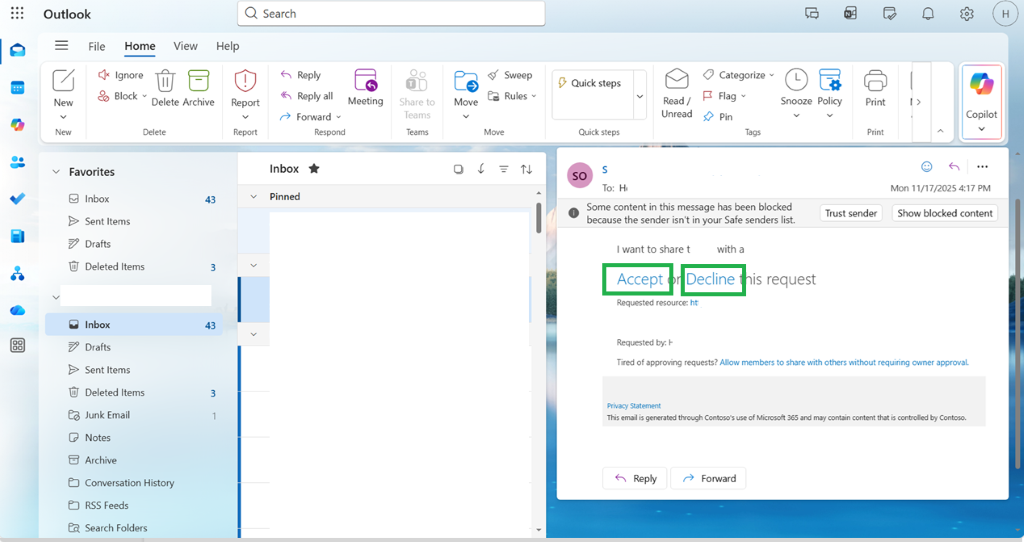This screenshot has height=542, width=1024.
Task: Click the Trust sender button
Action: [x=851, y=213]
